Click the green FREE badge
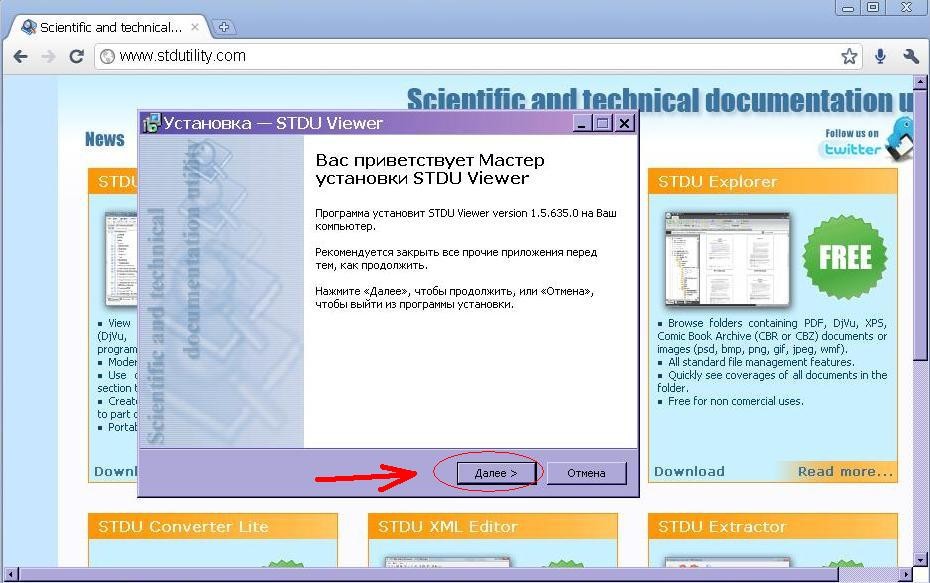 (845, 257)
